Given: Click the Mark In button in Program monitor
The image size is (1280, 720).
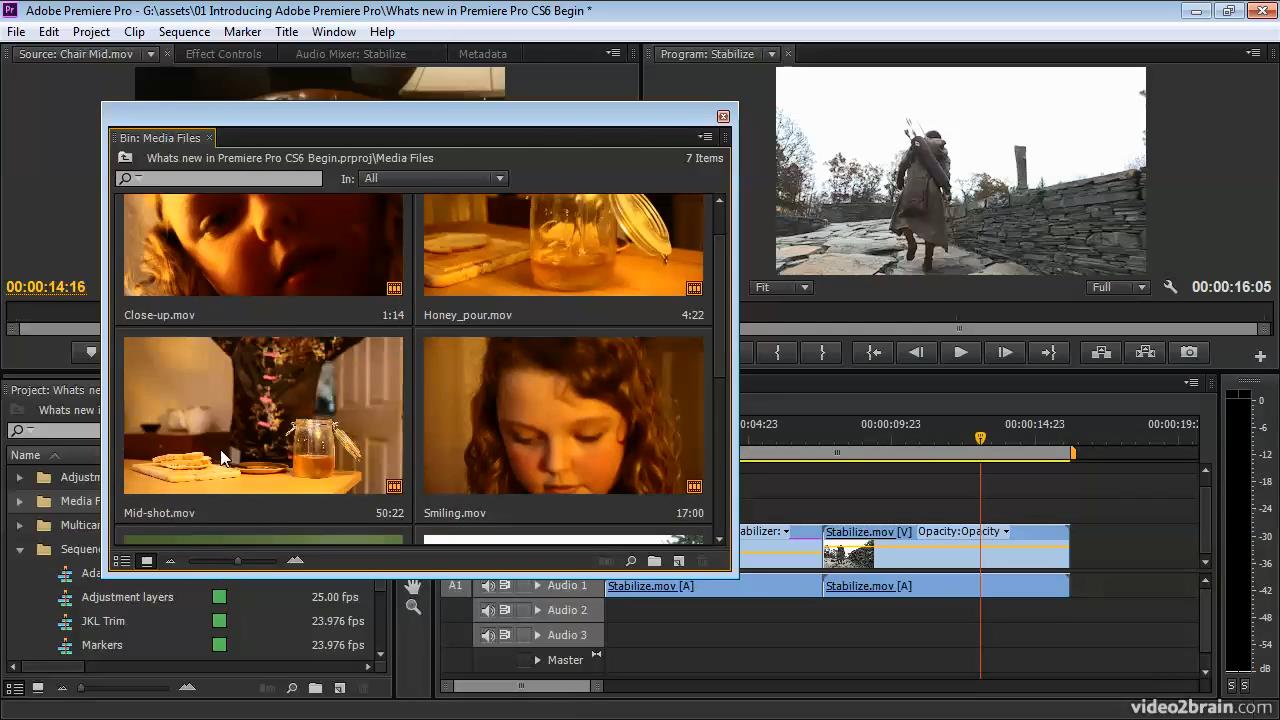Looking at the screenshot, I should point(777,352).
